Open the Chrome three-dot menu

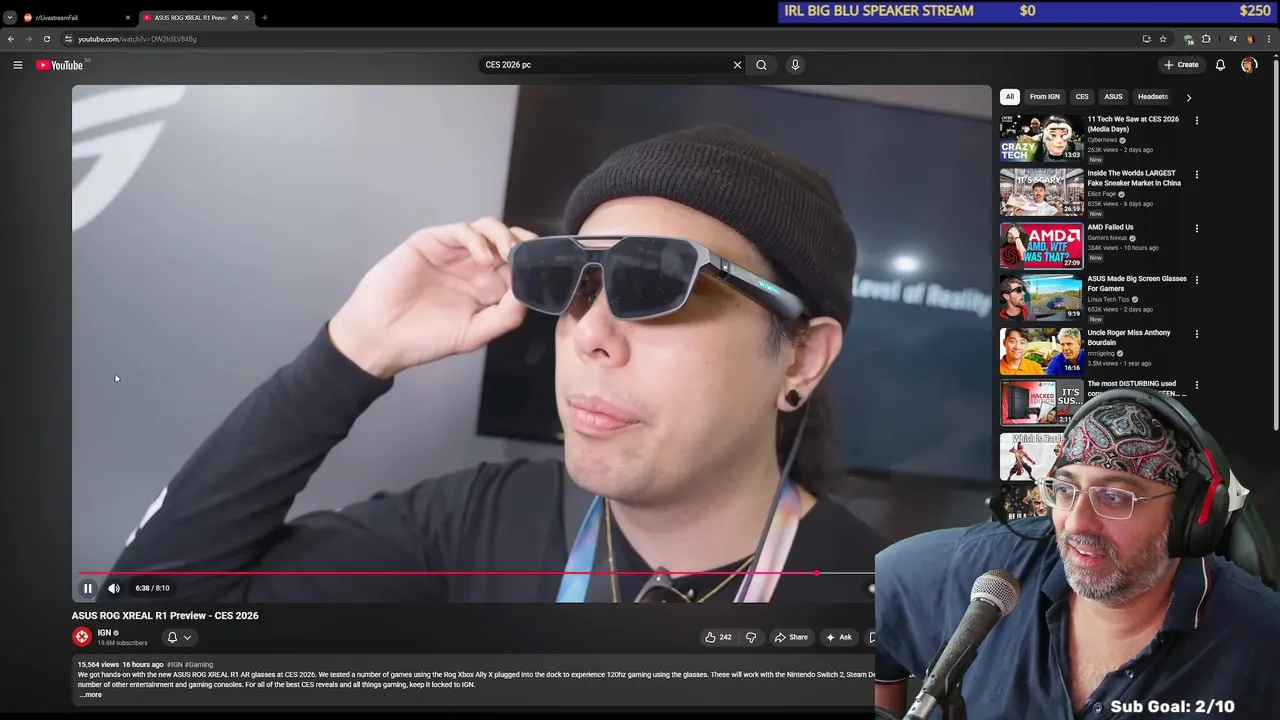1269,39
